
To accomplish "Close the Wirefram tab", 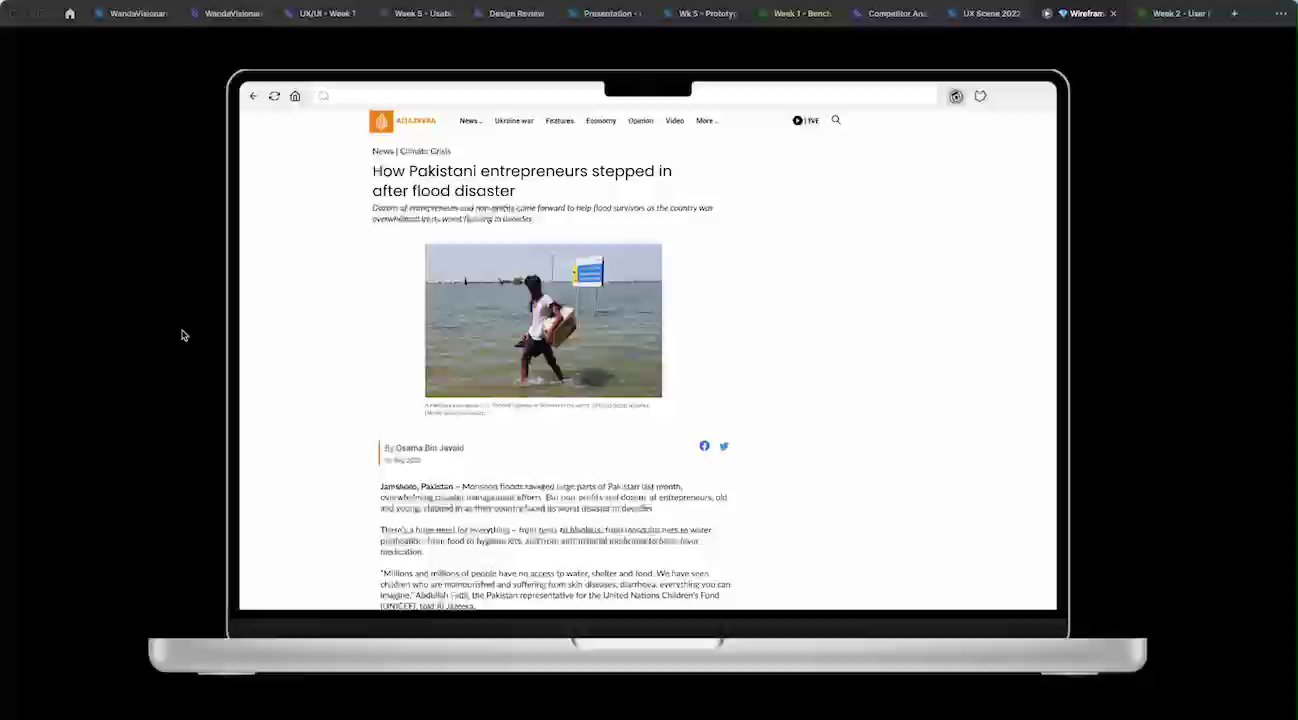I will point(1113,14).
